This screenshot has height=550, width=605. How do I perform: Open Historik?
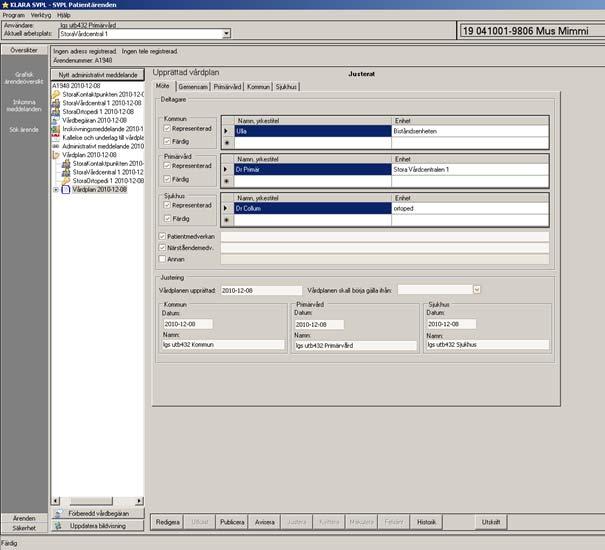click(x=426, y=522)
